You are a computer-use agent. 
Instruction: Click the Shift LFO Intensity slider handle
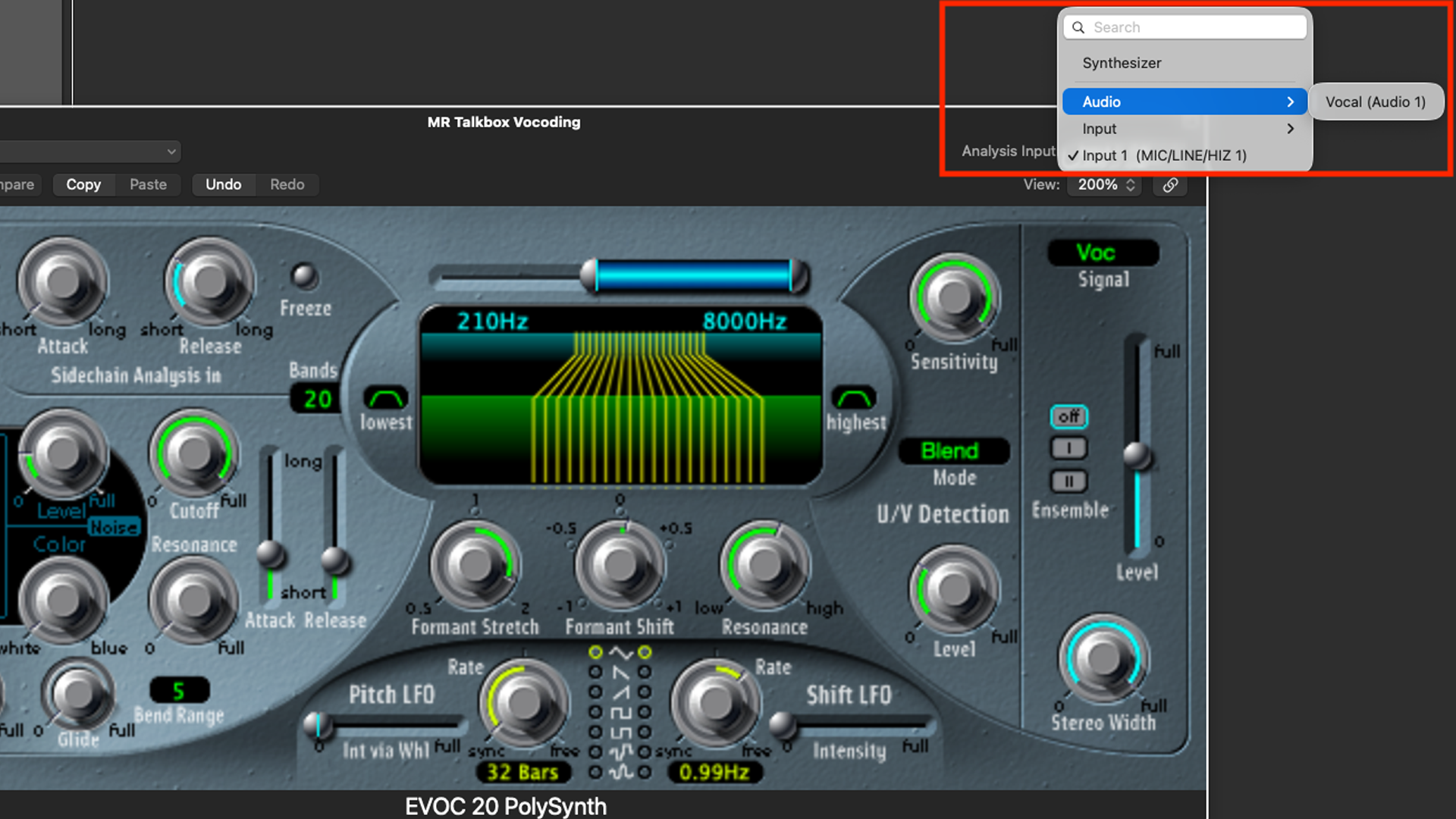(783, 726)
